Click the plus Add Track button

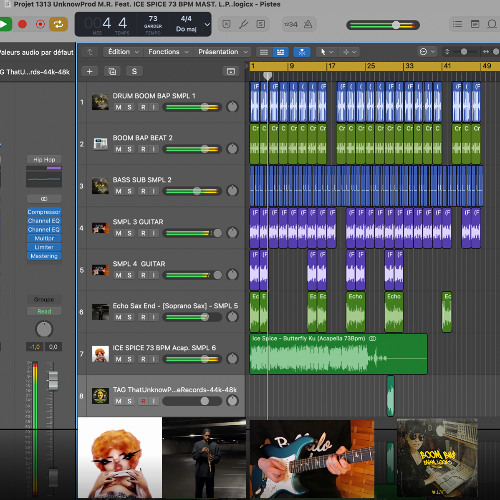tap(90, 71)
